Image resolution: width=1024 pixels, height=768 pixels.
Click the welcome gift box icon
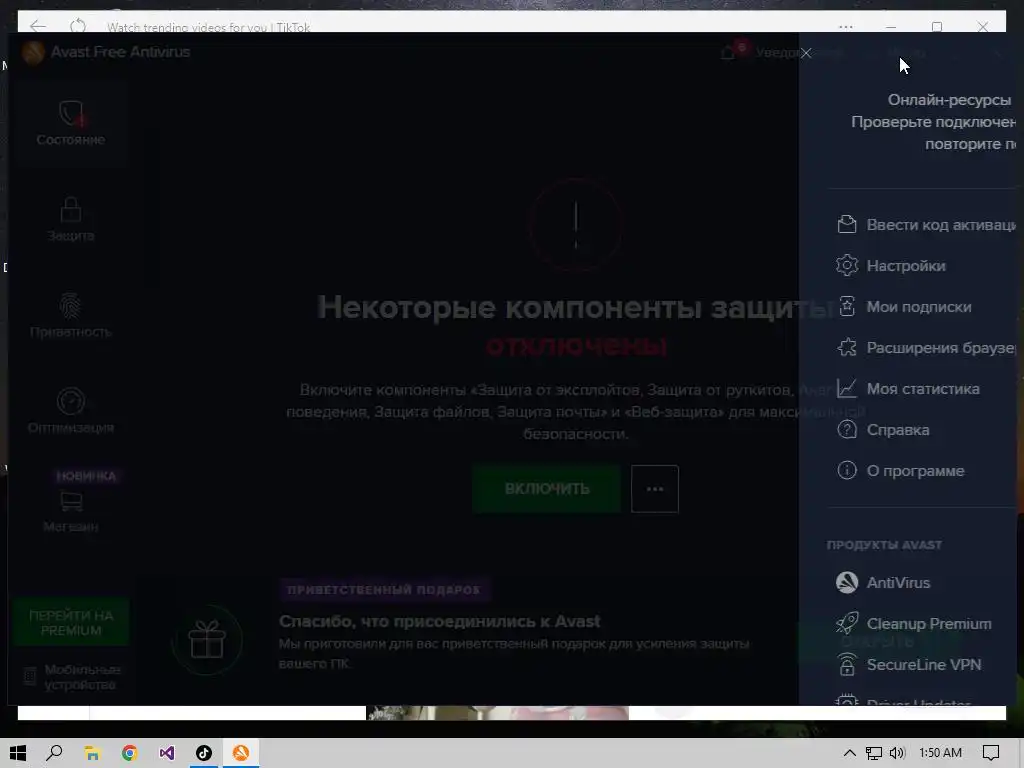(207, 640)
